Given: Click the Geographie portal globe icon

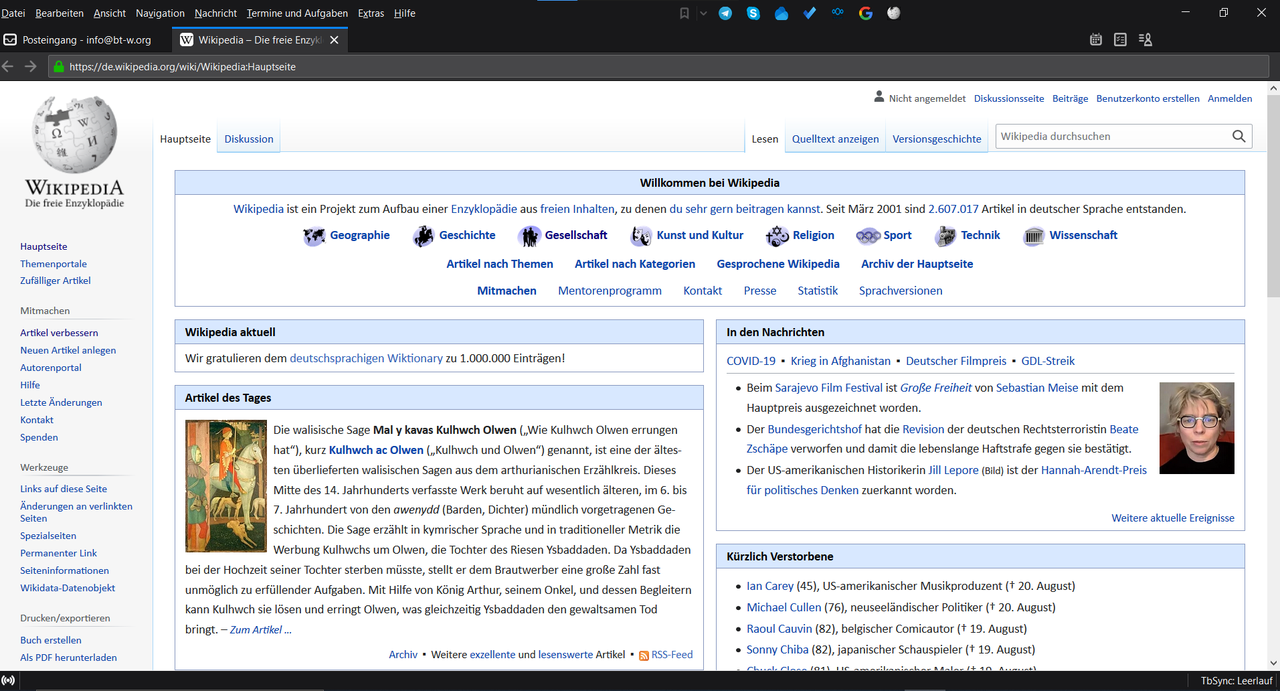Looking at the screenshot, I should [x=314, y=236].
